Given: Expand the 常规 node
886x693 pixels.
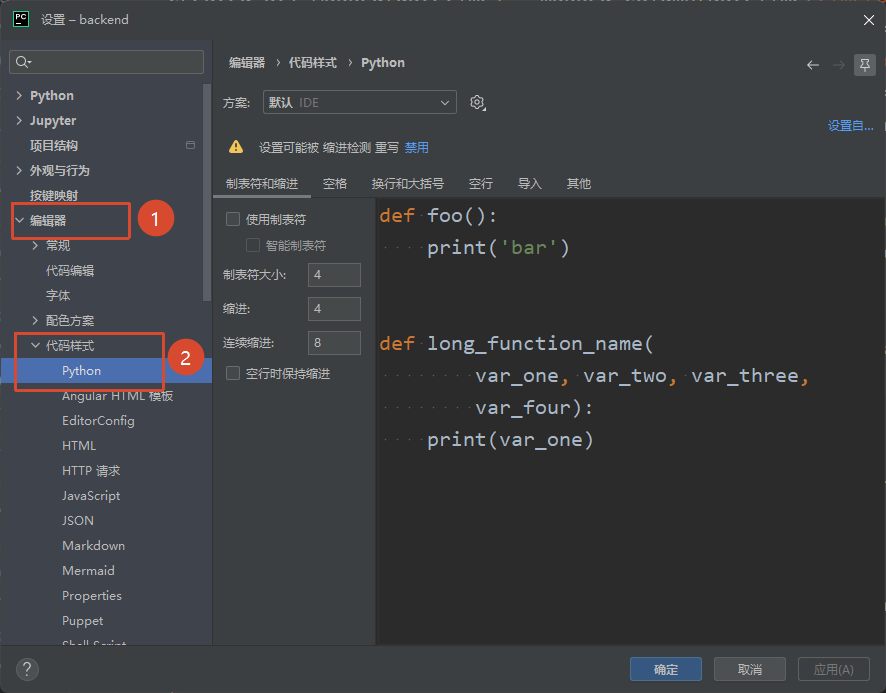Looking at the screenshot, I should click(x=35, y=245).
